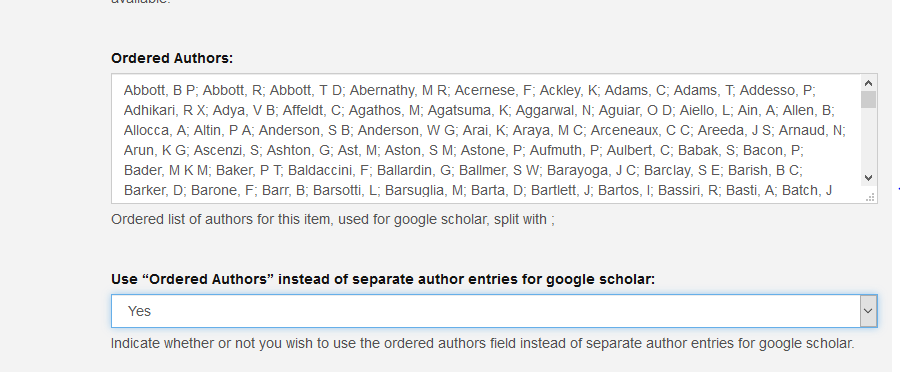900x372 pixels.
Task: Click the Ordered Authors scrollbar down arrow
Action: click(x=868, y=178)
